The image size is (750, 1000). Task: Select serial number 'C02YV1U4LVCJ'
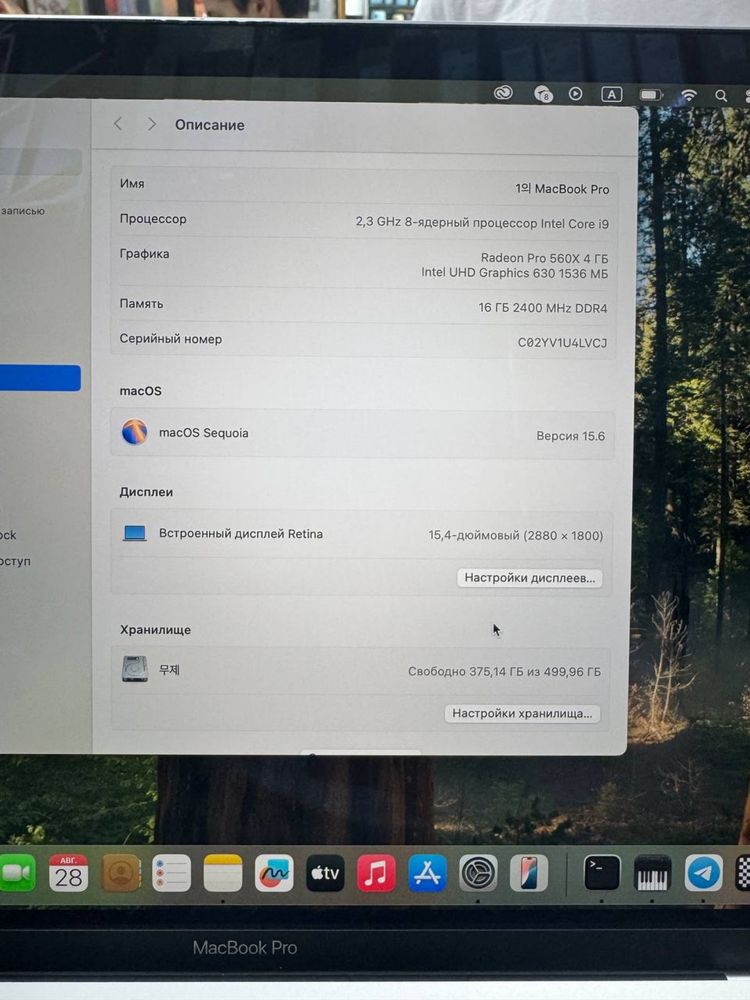point(562,342)
